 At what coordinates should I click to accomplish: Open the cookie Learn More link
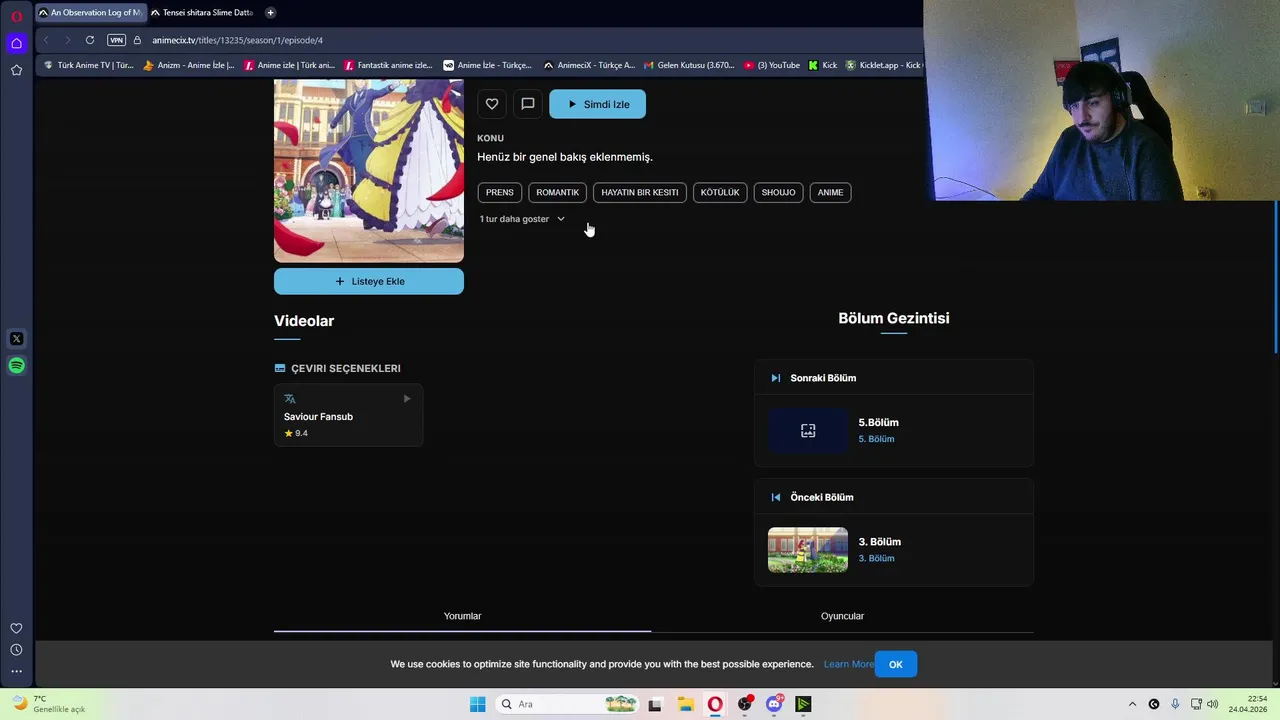click(848, 664)
